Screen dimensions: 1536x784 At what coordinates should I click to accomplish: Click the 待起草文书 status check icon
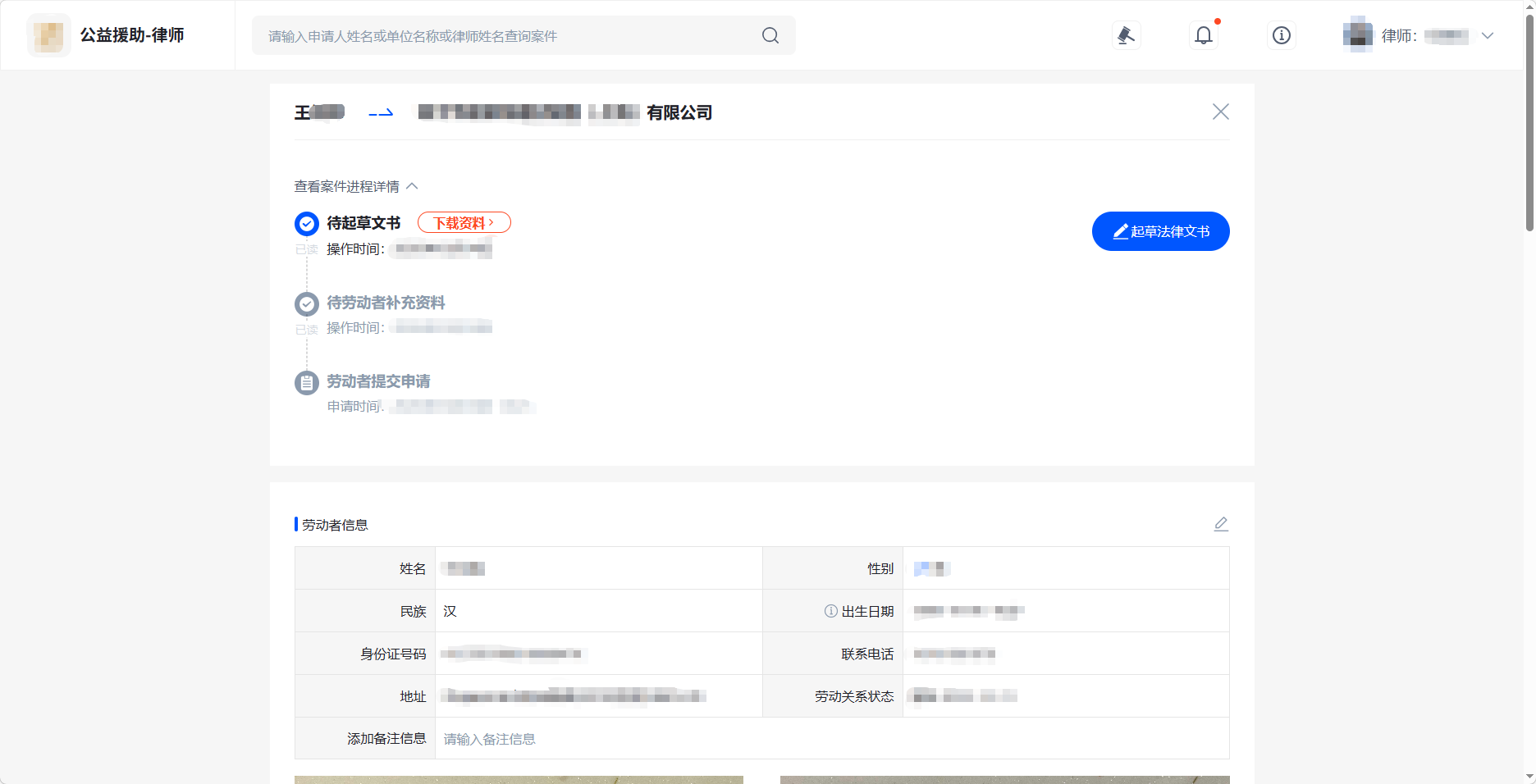(x=306, y=223)
